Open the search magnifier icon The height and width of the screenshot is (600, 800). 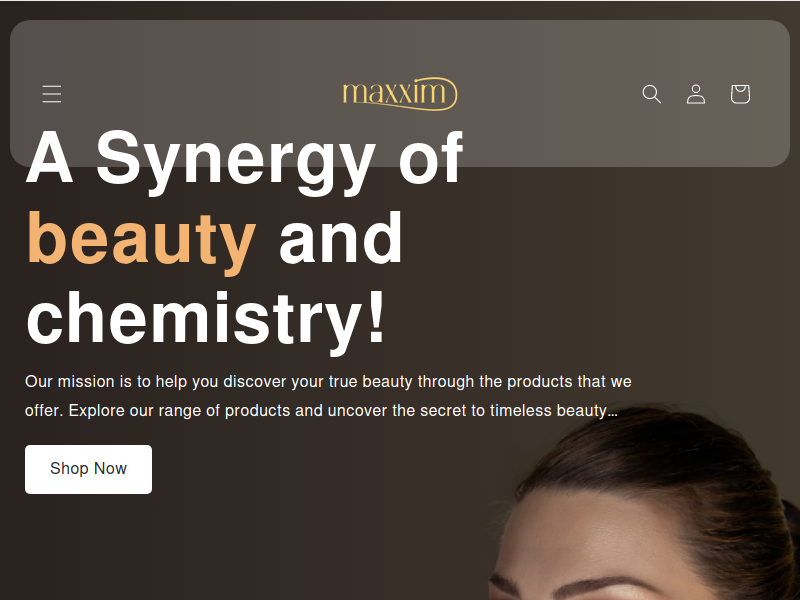click(651, 94)
